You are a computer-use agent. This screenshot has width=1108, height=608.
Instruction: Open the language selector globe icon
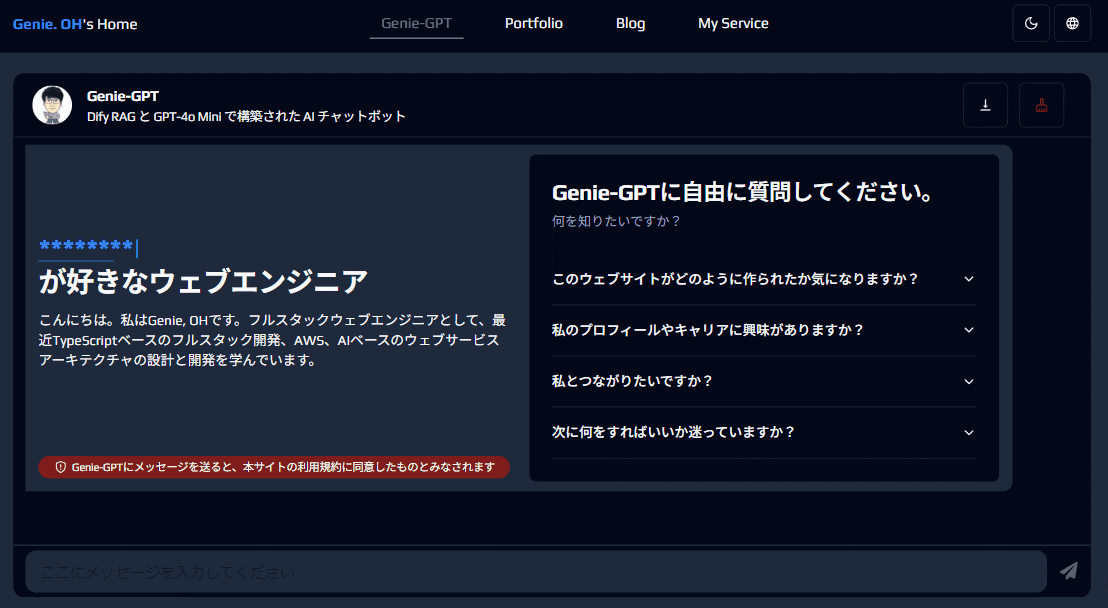[1072, 23]
